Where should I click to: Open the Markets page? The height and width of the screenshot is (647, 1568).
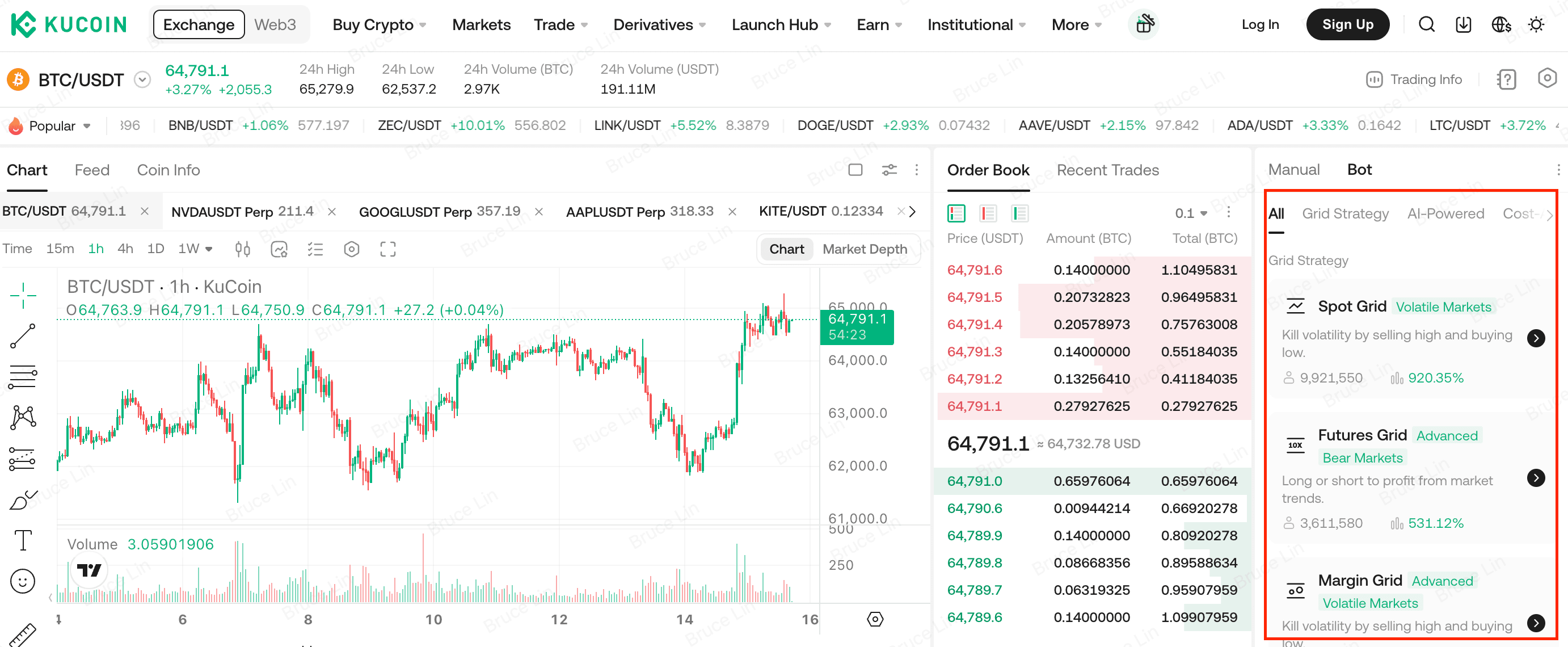pos(481,24)
